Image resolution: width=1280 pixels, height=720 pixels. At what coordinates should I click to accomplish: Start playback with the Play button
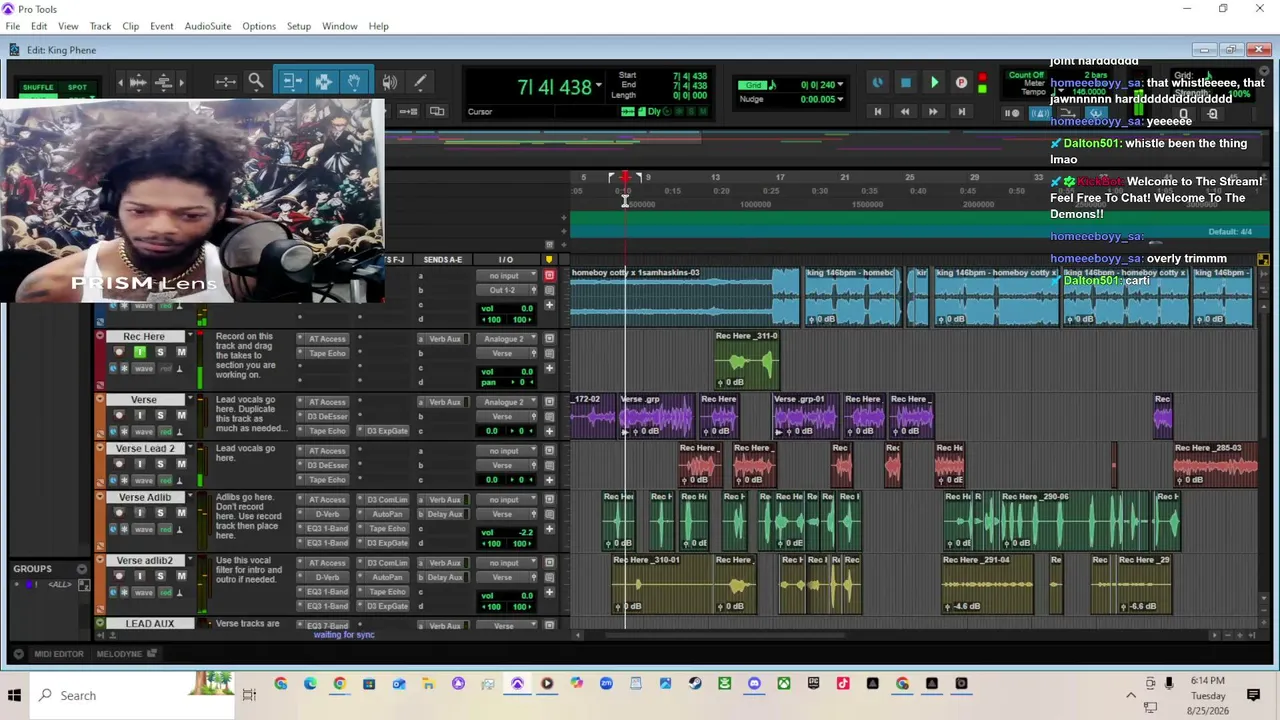click(934, 83)
